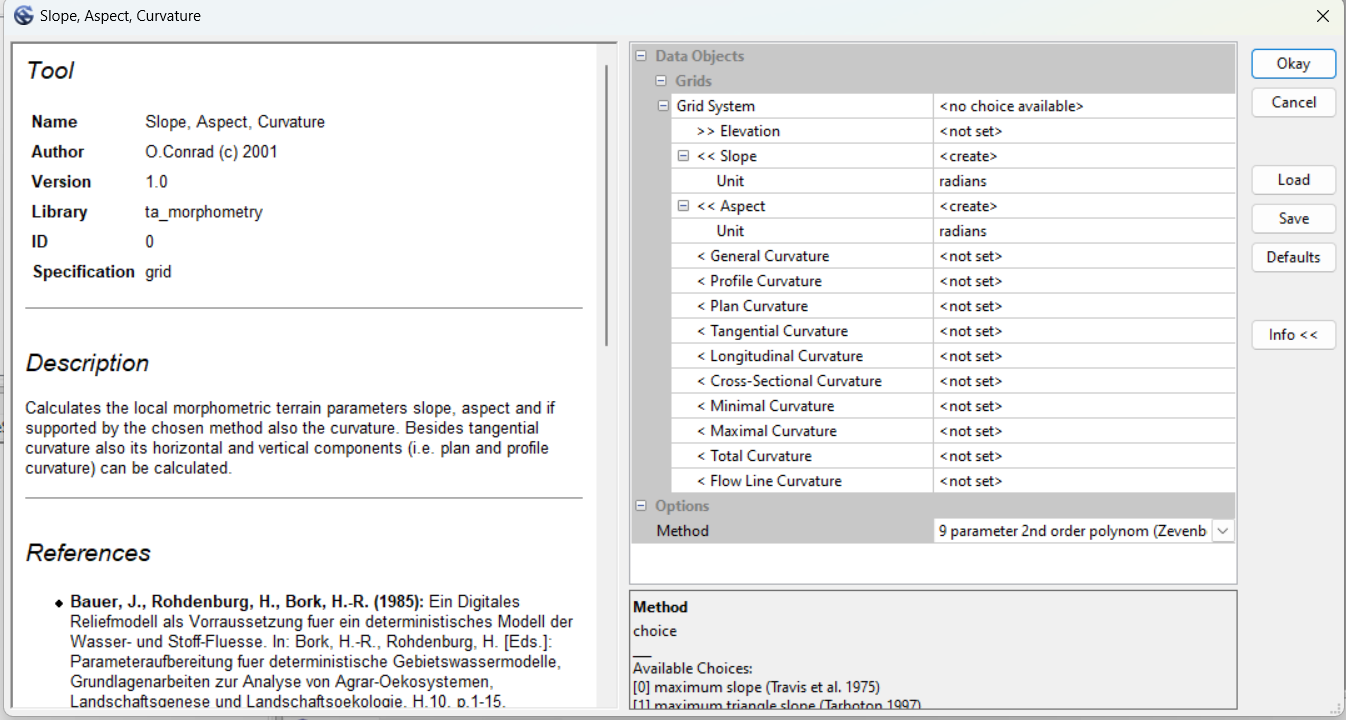Set the Profile Curvature output value
The width and height of the screenshot is (1346, 720).
tap(1084, 281)
